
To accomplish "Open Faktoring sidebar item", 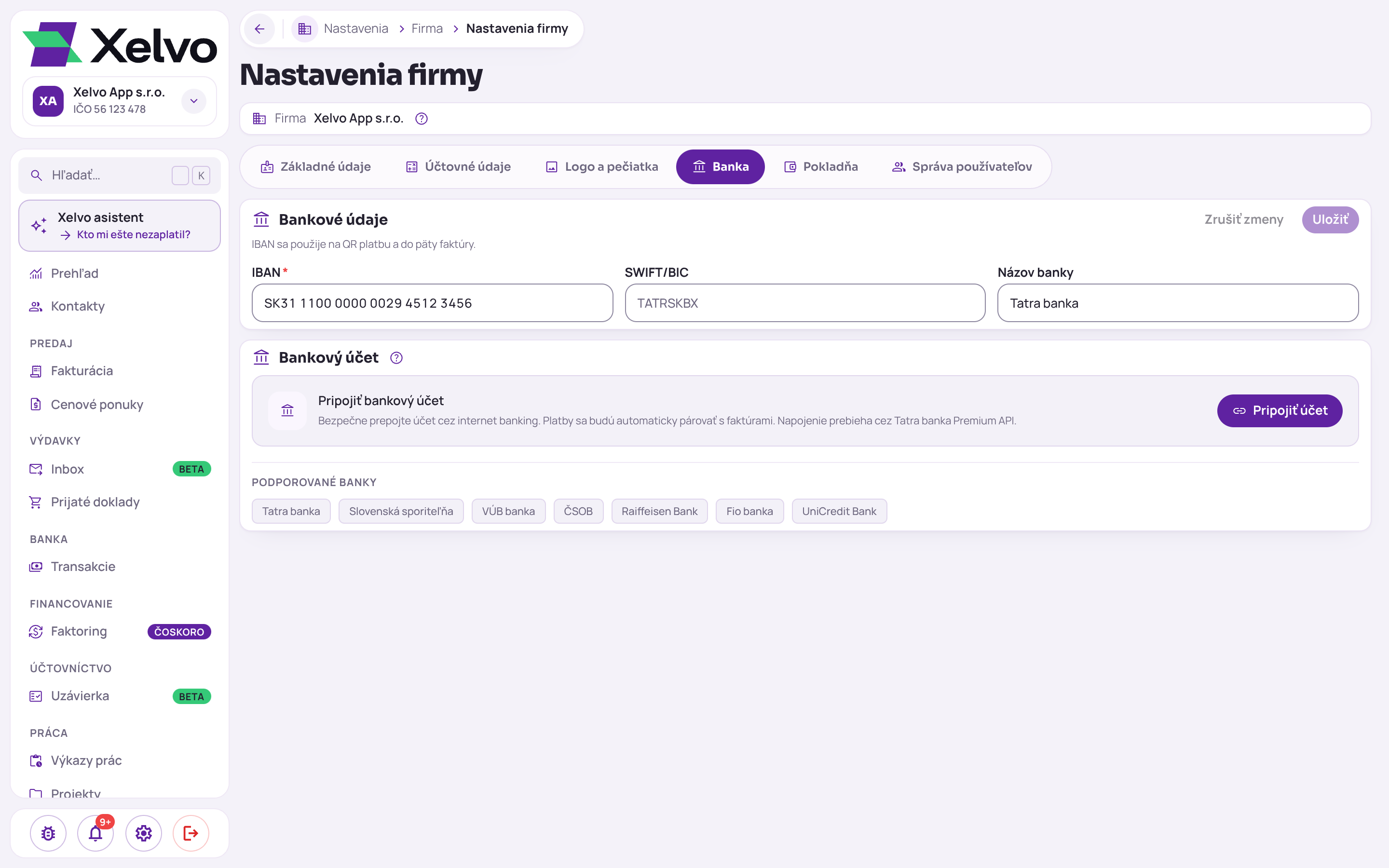I will pyautogui.click(x=120, y=631).
